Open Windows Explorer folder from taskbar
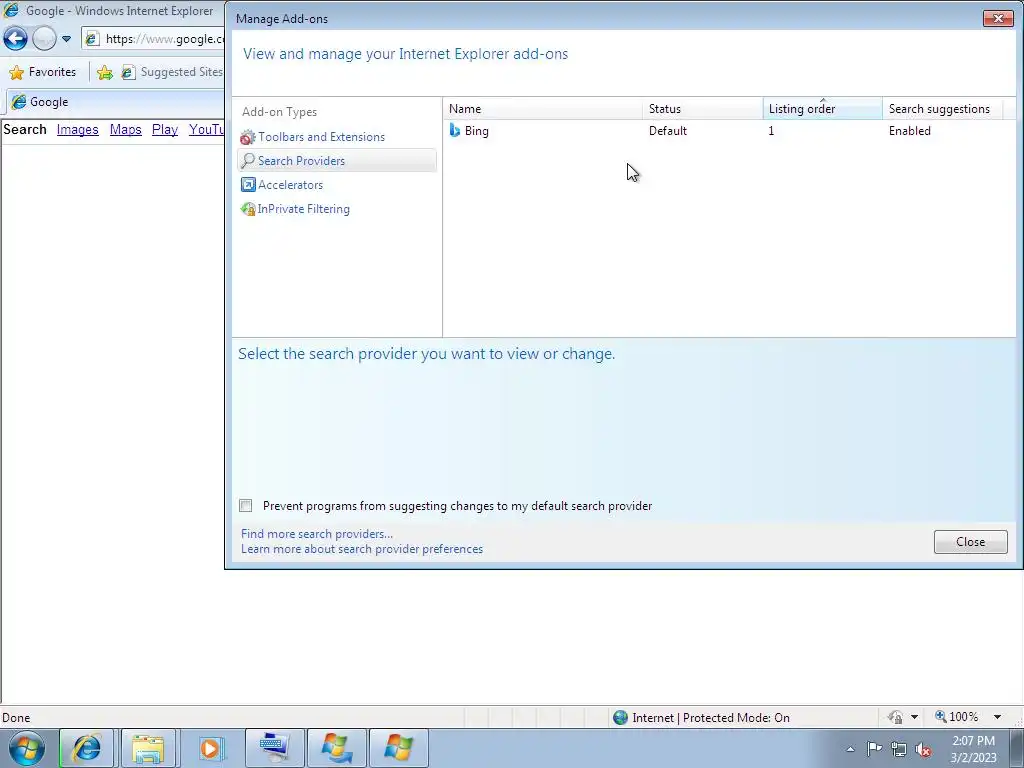Screen dimensions: 1024x768 click(148, 748)
